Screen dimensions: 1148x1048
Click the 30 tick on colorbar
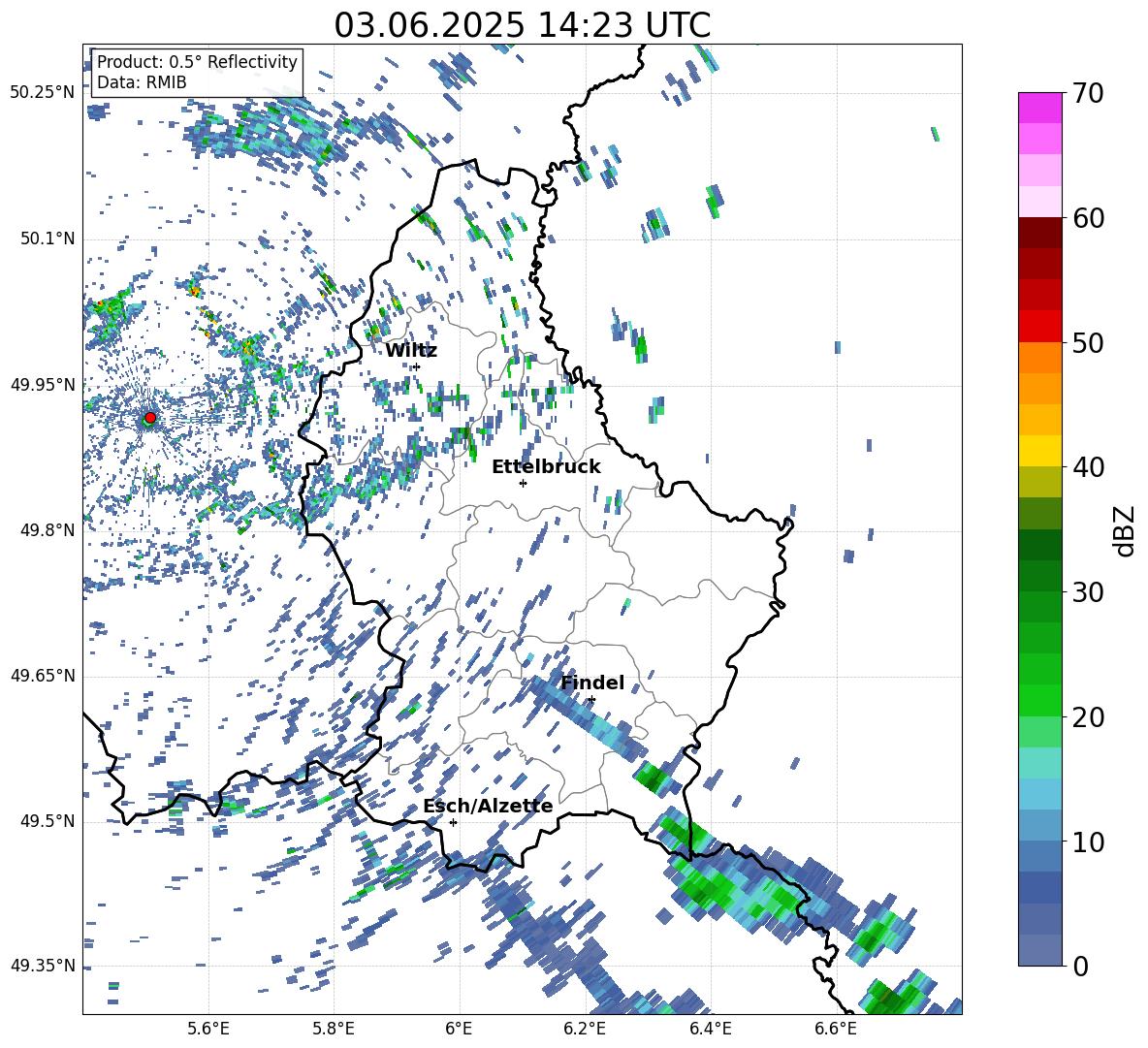click(x=1087, y=592)
